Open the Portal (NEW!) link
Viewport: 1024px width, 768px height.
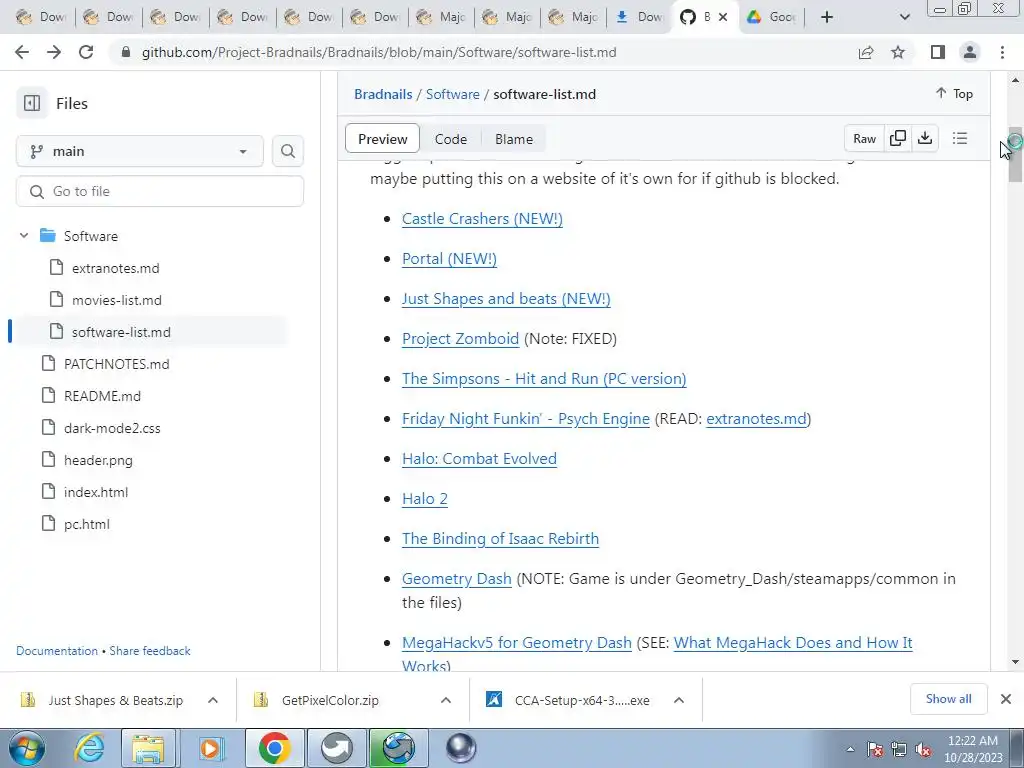point(449,259)
